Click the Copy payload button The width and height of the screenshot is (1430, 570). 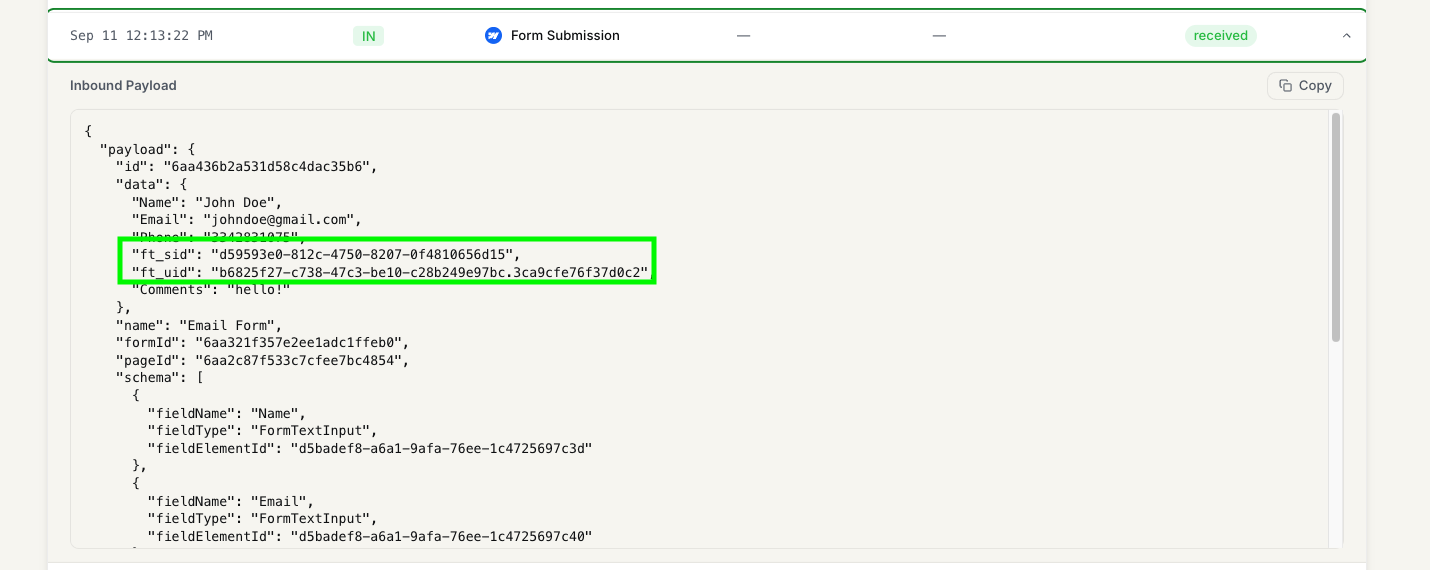coord(1305,86)
